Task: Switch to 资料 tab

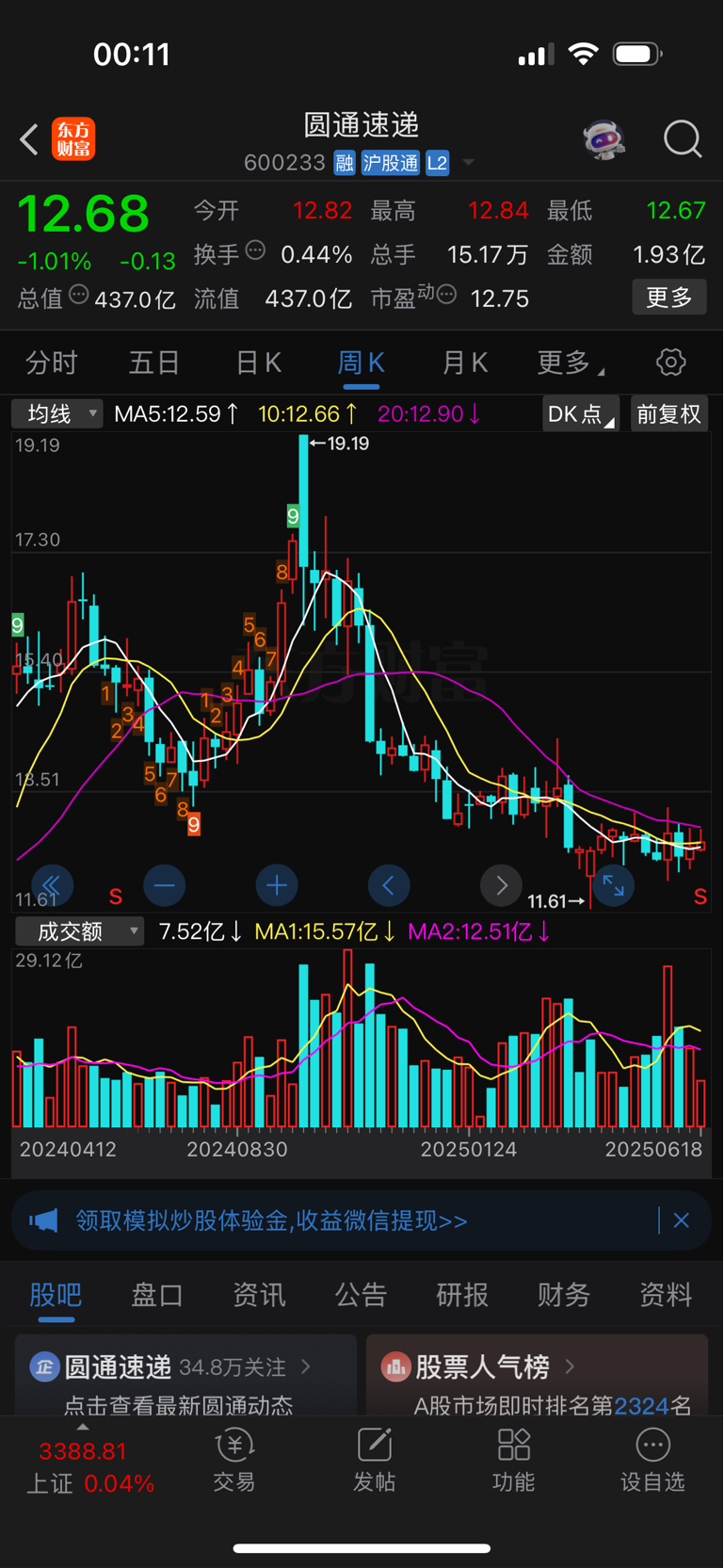Action: pos(666,1295)
